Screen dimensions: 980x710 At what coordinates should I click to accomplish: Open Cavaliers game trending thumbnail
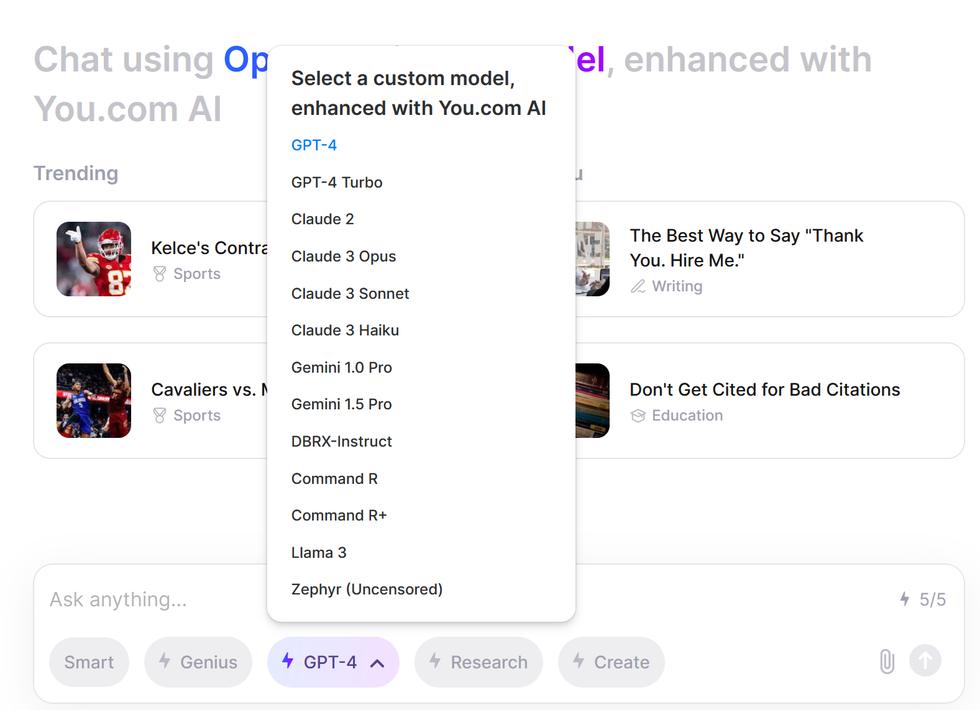94,401
